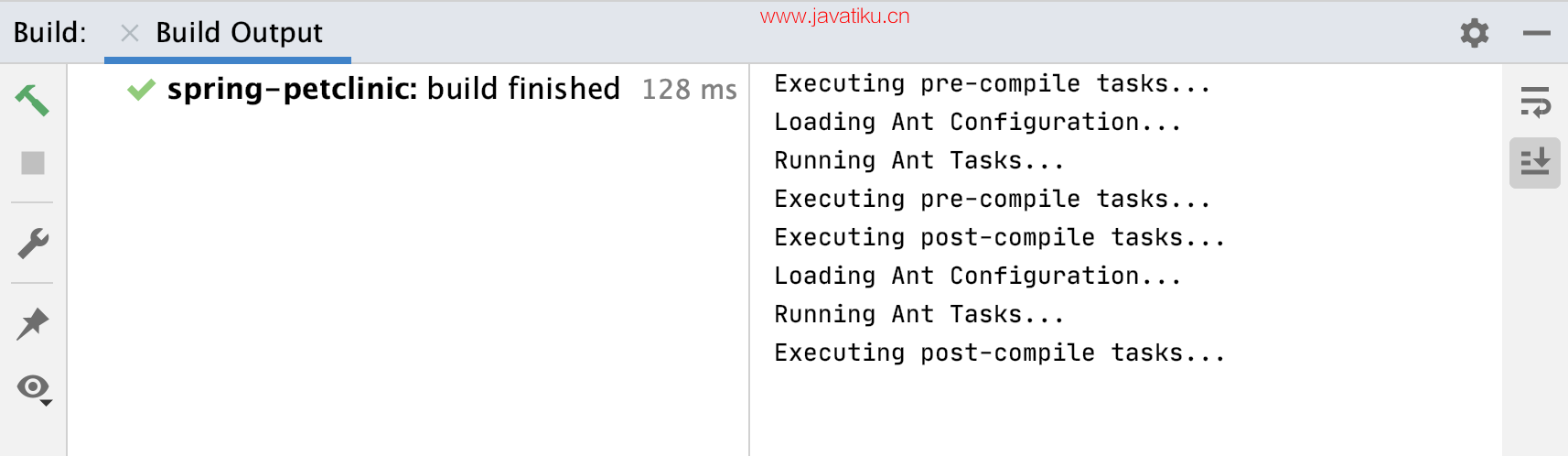Switch to the Build Output tab
The width and height of the screenshot is (1568, 456).
pyautogui.click(x=239, y=33)
